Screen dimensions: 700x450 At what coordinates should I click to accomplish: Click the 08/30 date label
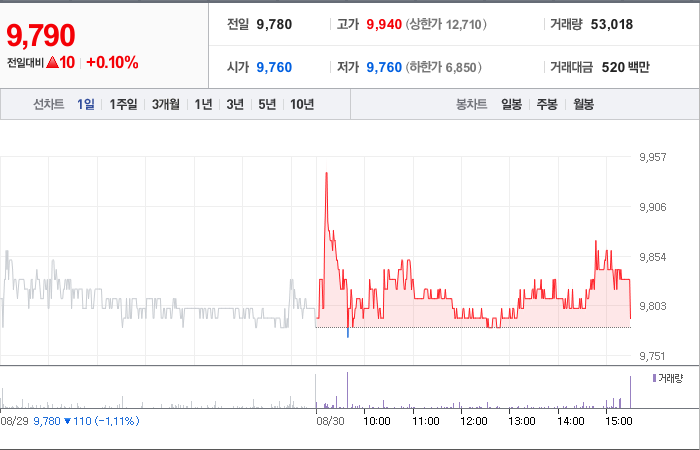(x=330, y=421)
